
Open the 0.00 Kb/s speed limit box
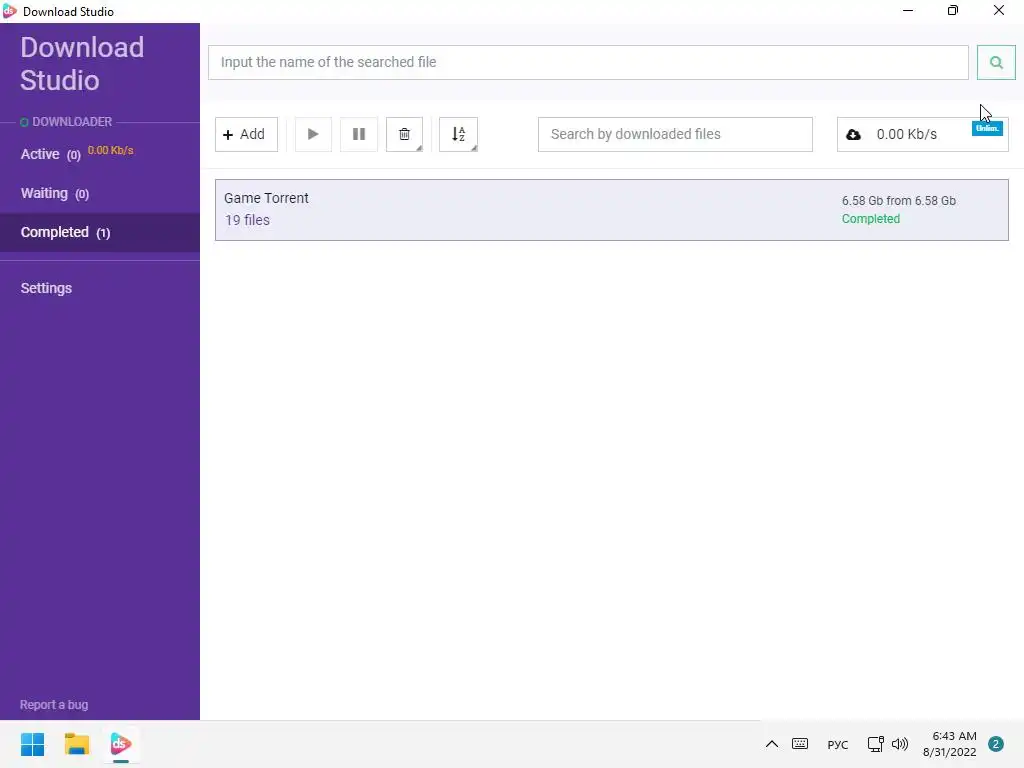pyautogui.click(x=922, y=135)
